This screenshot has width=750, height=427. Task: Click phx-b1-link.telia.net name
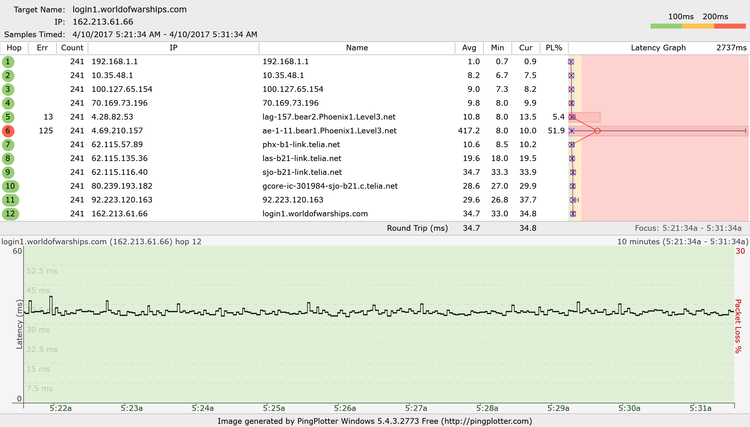click(301, 144)
